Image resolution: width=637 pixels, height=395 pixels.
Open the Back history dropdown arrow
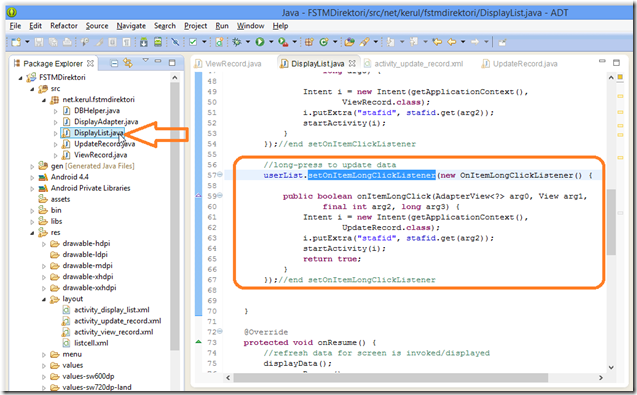pyautogui.click(x=463, y=42)
